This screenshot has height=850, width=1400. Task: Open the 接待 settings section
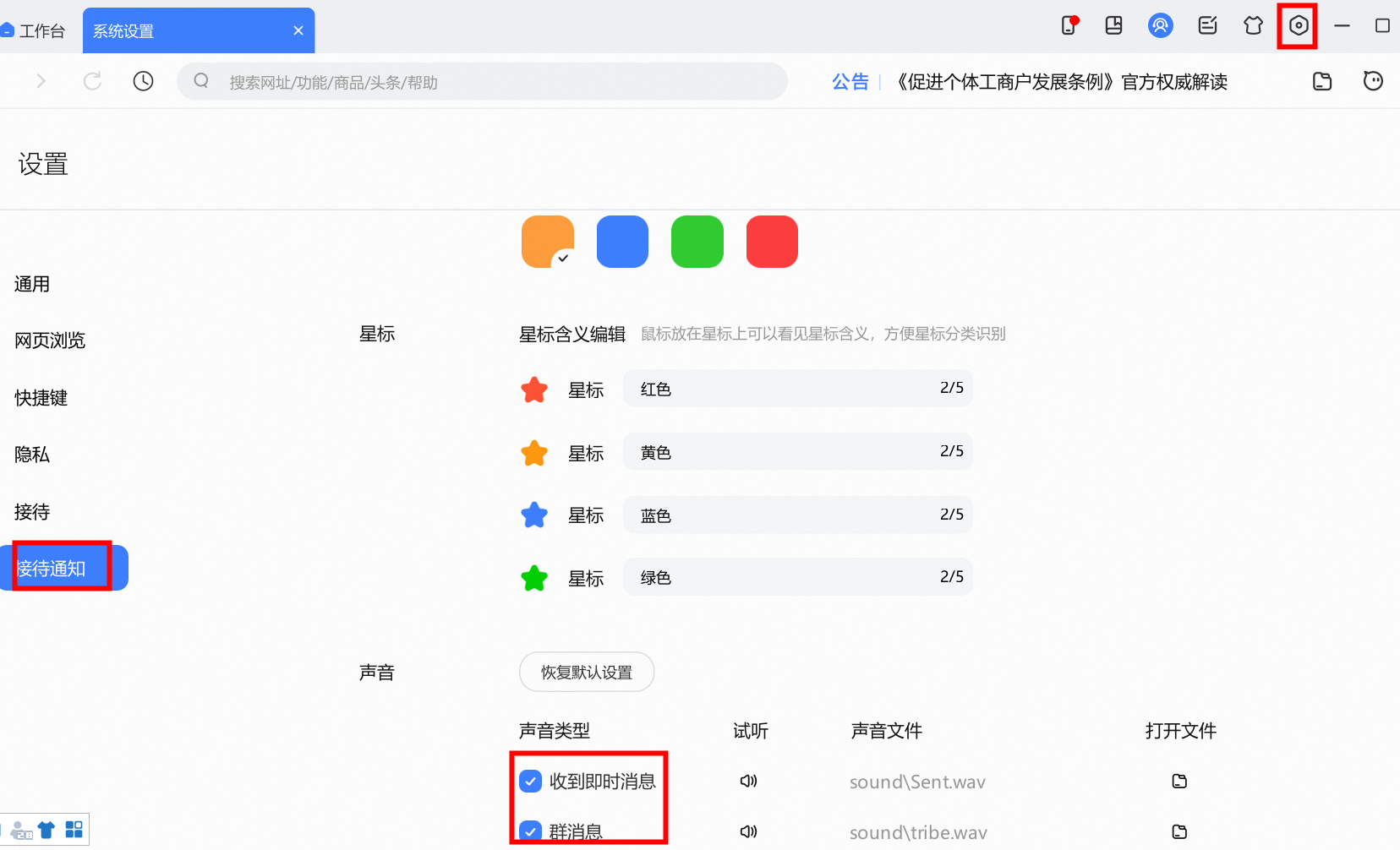32,511
